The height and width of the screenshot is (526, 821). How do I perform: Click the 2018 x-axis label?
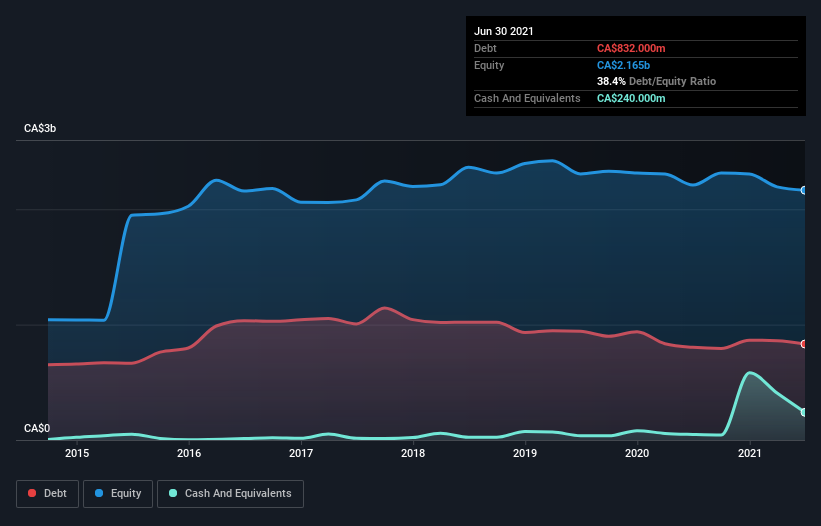click(x=413, y=453)
